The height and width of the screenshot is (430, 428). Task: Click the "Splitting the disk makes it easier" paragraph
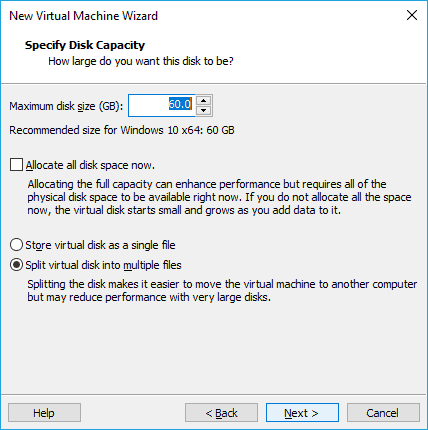click(x=222, y=290)
